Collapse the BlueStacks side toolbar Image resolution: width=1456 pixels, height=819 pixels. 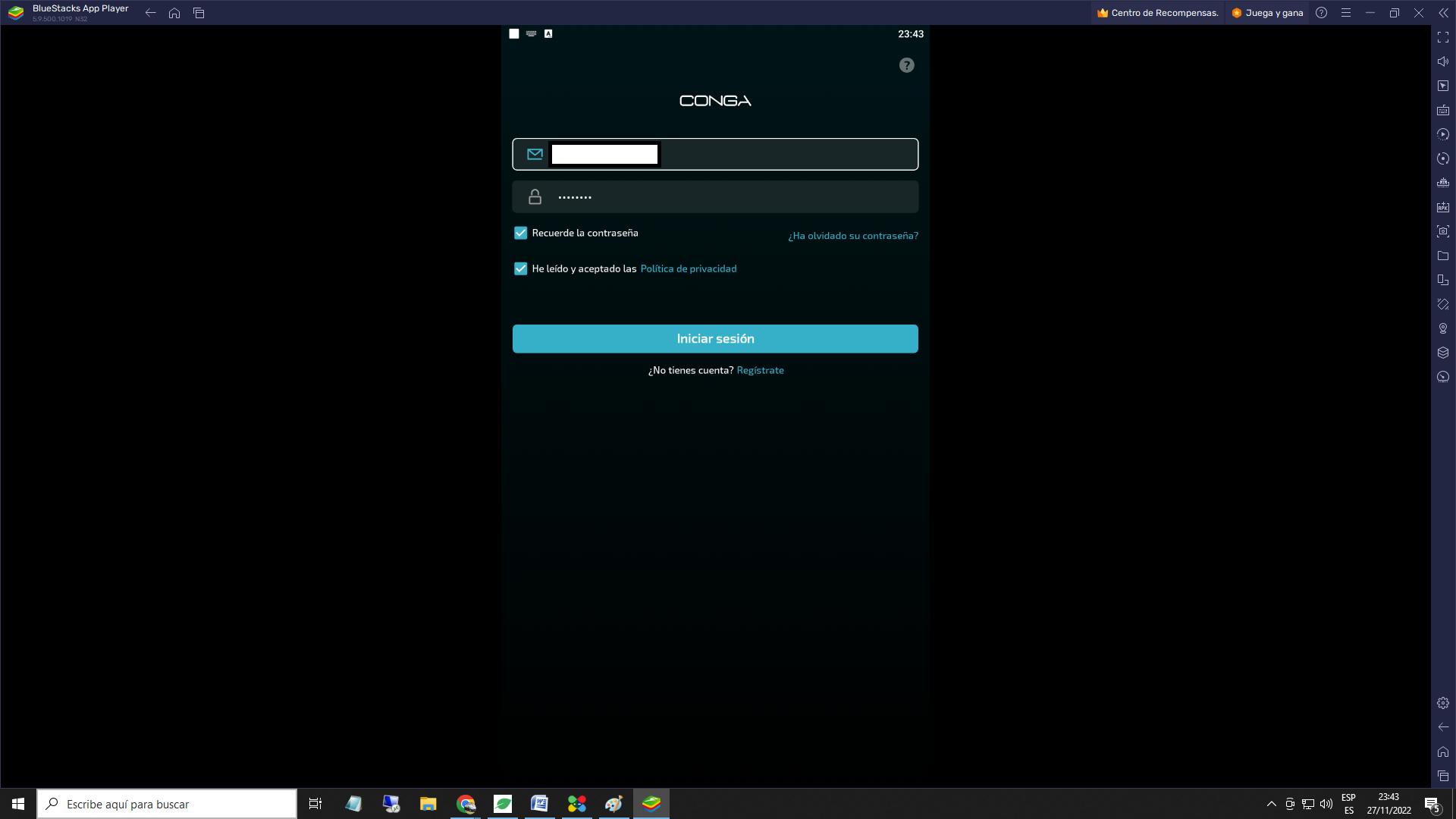[1443, 13]
